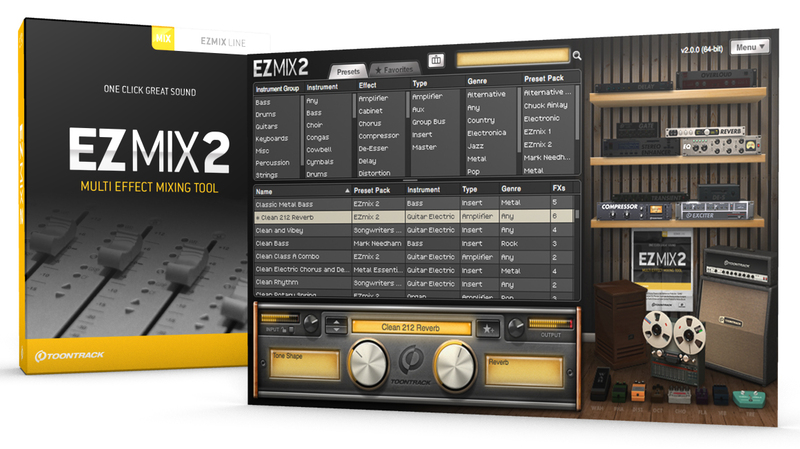Adjust the Reverb knob
This screenshot has height=449, width=800.
(x=454, y=366)
